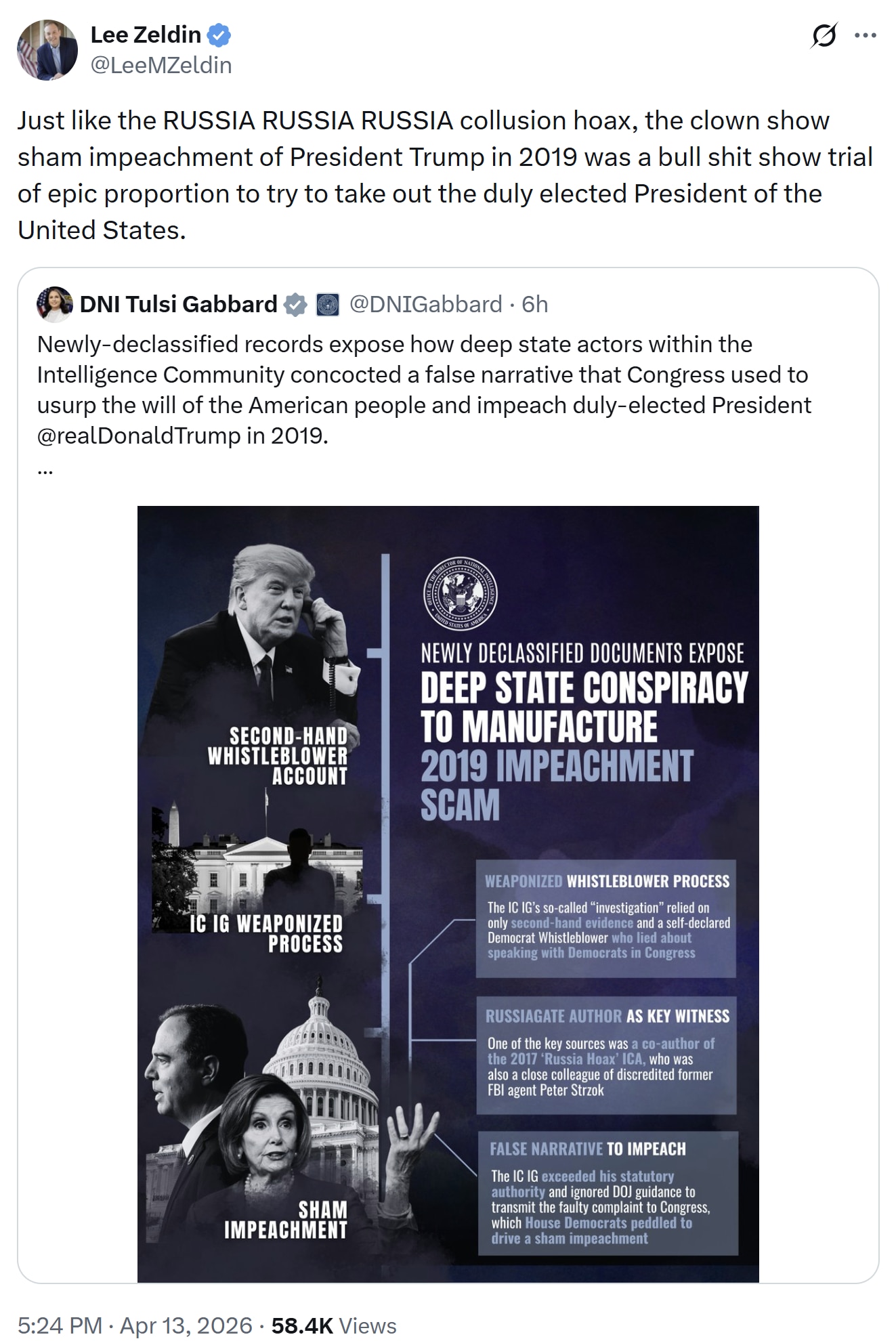The width and height of the screenshot is (896, 1341).
Task: Open the three-dot more options menu
Action: 866,35
